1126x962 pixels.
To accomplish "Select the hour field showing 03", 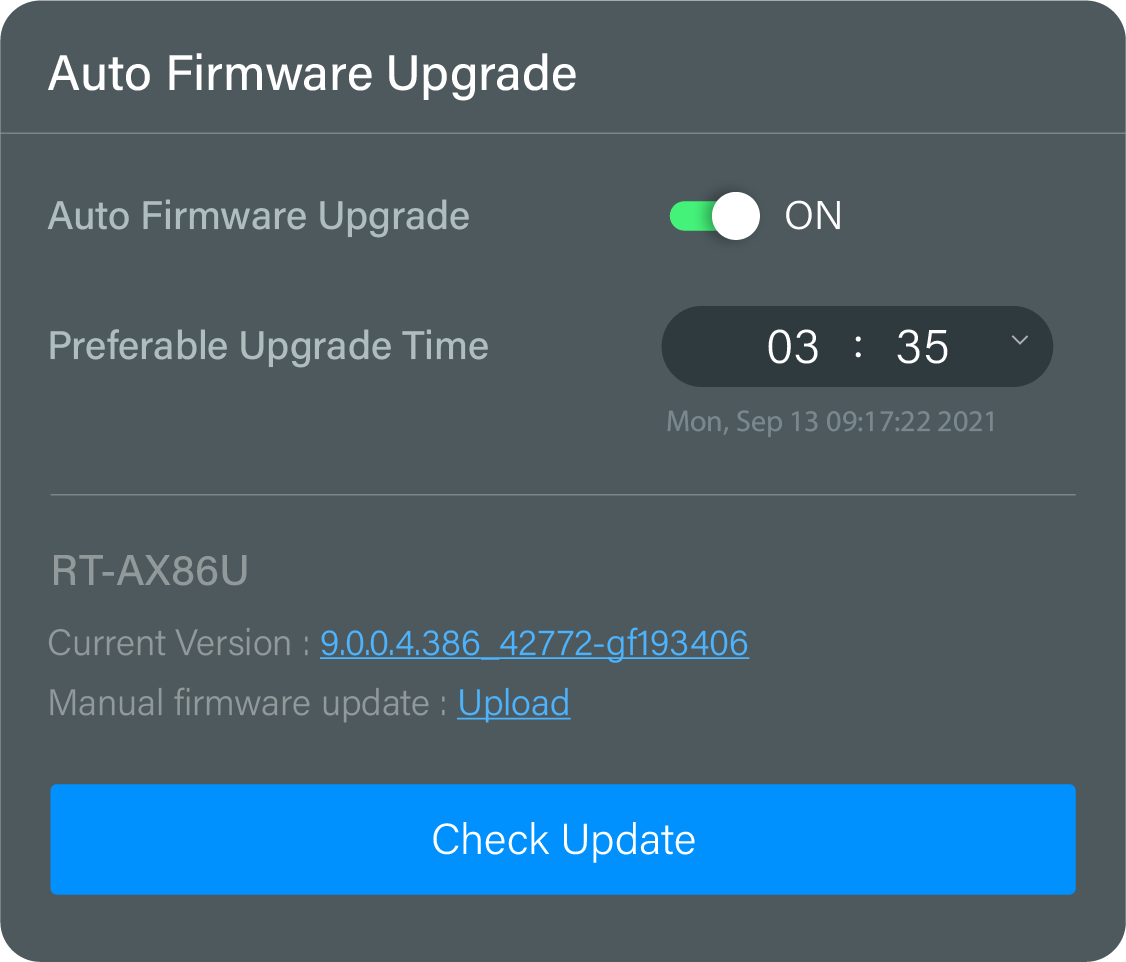I will point(796,347).
